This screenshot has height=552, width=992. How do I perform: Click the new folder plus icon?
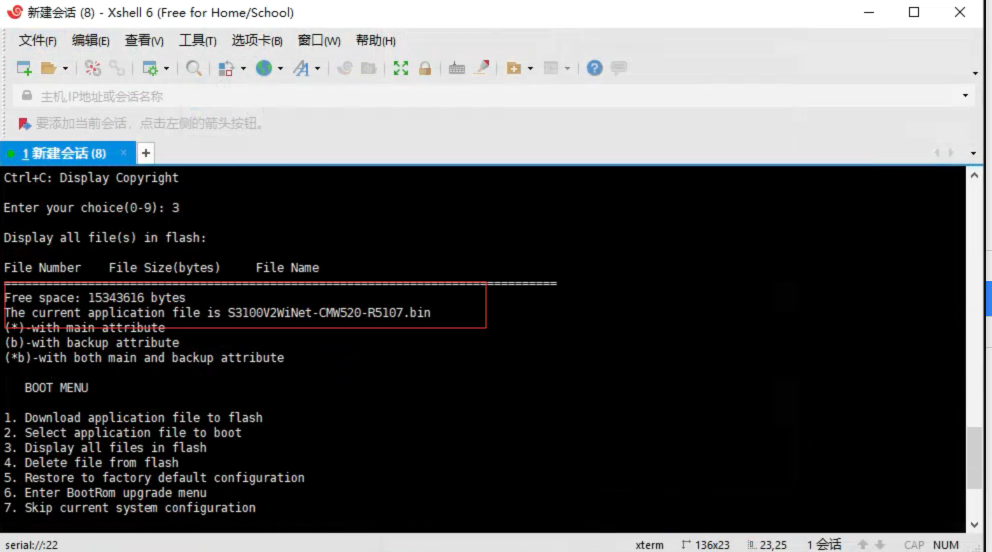coord(514,68)
